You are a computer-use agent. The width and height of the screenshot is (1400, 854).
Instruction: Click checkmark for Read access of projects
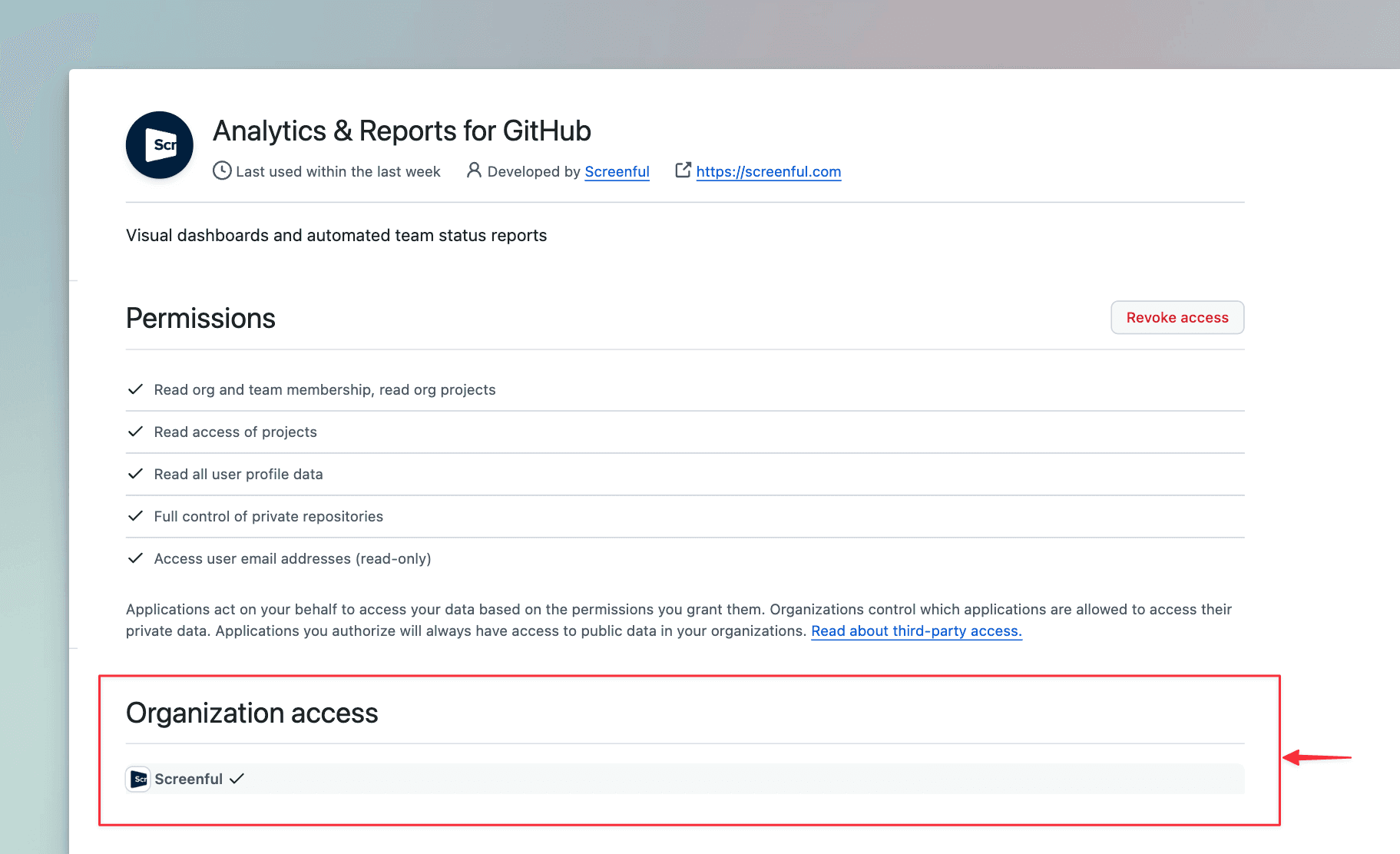(135, 432)
